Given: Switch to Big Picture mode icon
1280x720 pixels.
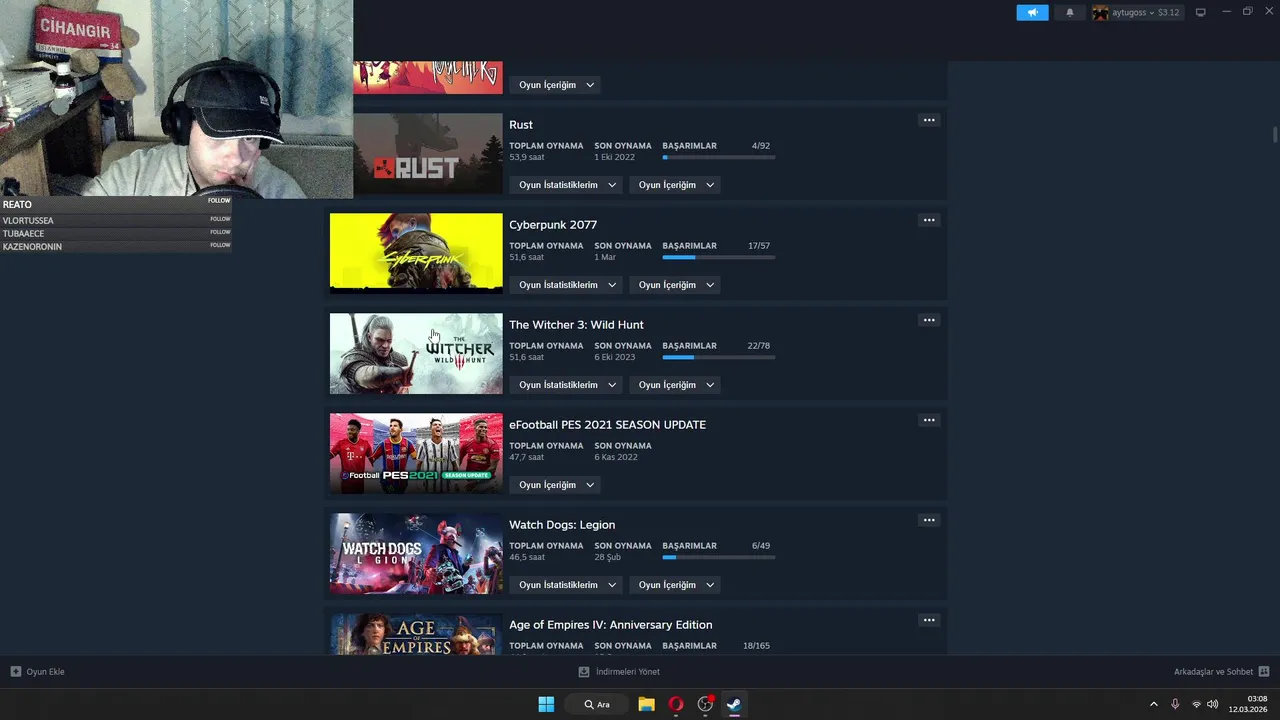Looking at the screenshot, I should 1201,13.
